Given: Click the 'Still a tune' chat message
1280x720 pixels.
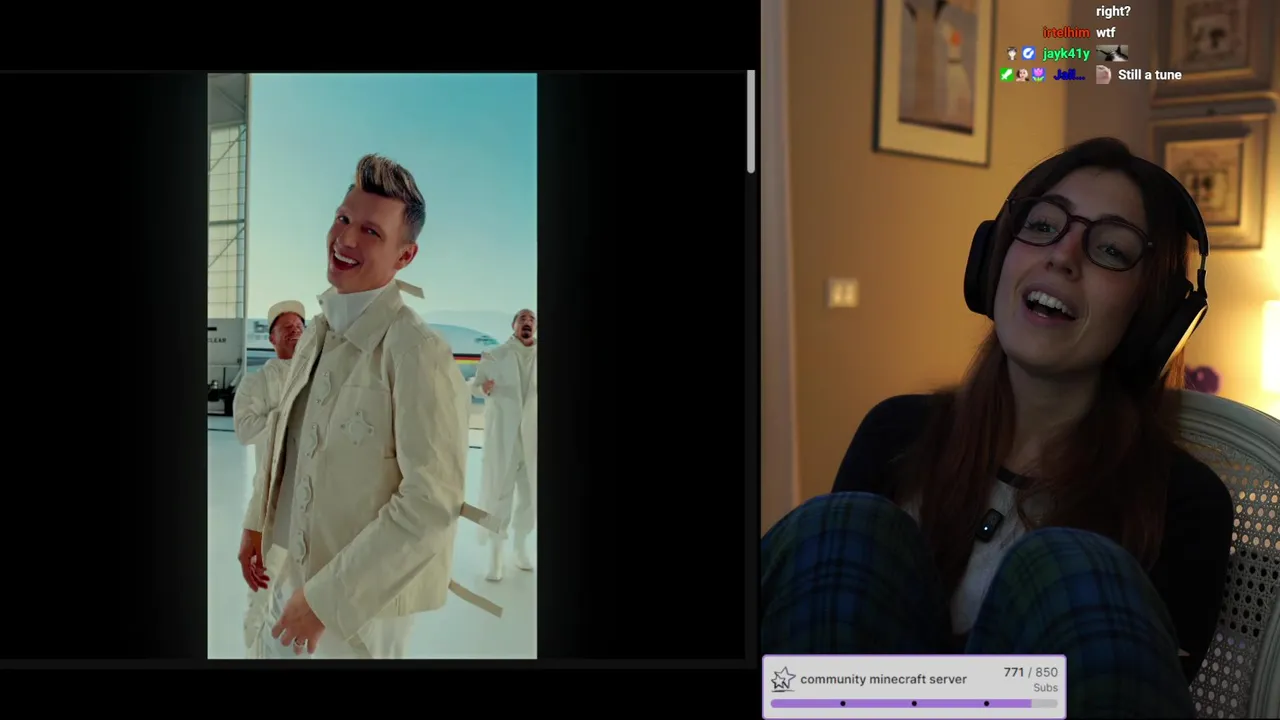Looking at the screenshot, I should tap(1150, 75).
